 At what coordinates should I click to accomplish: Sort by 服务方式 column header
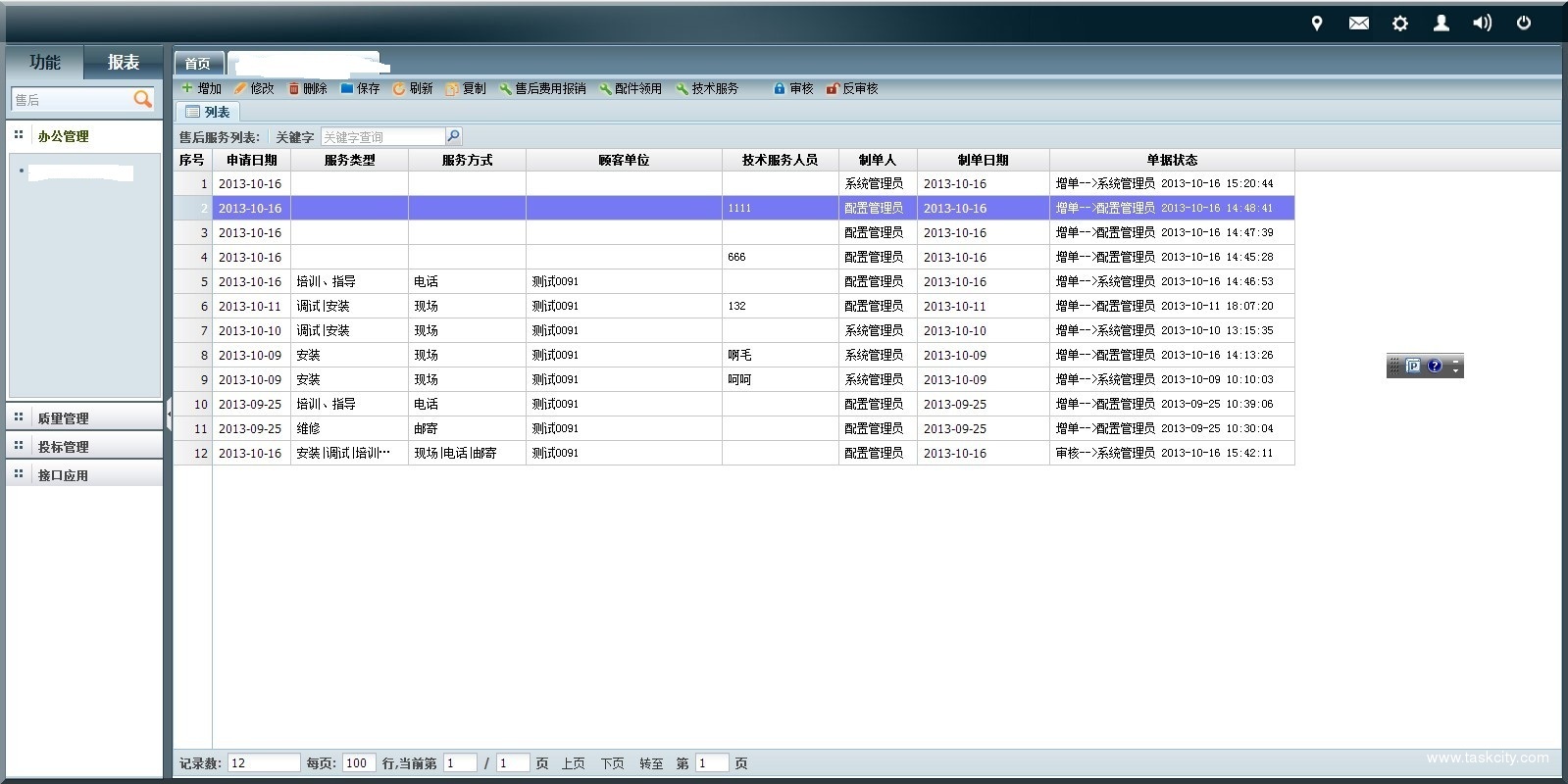(468, 160)
